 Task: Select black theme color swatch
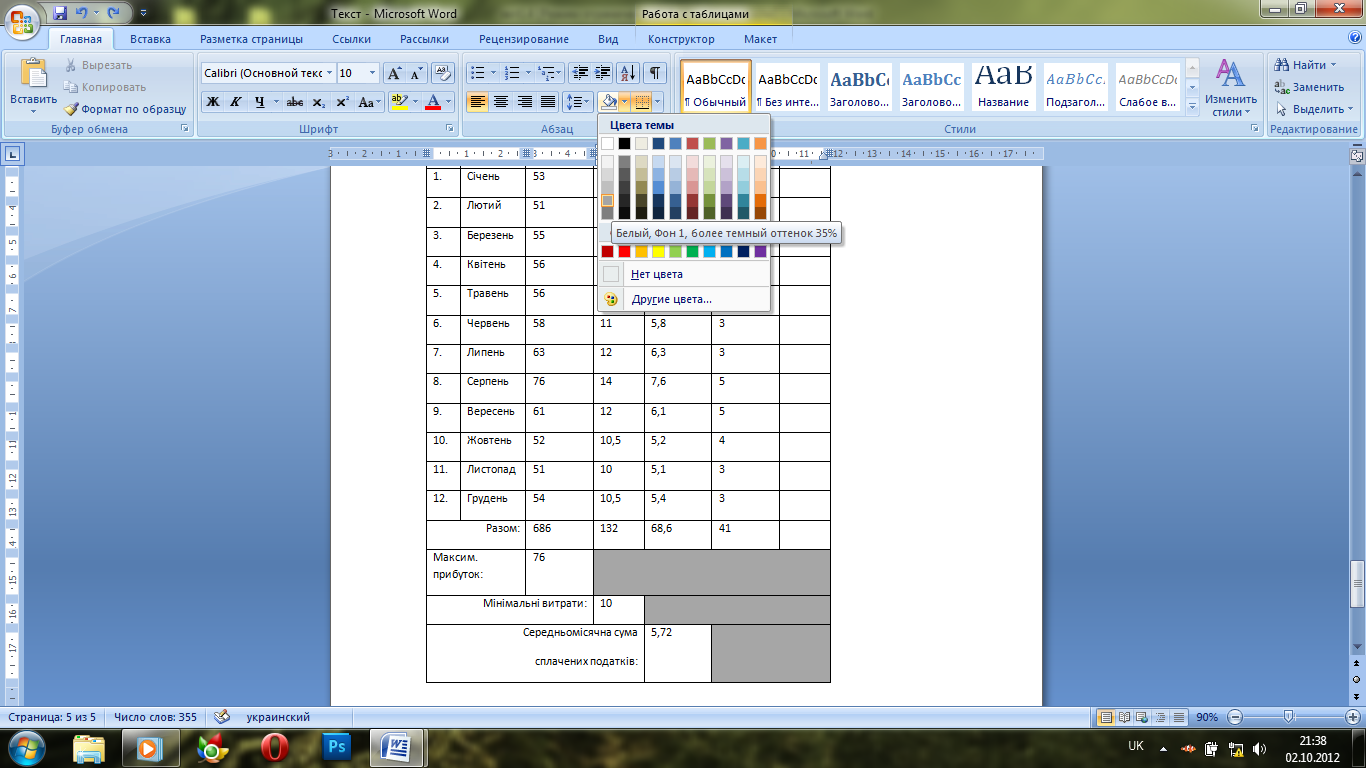click(624, 144)
